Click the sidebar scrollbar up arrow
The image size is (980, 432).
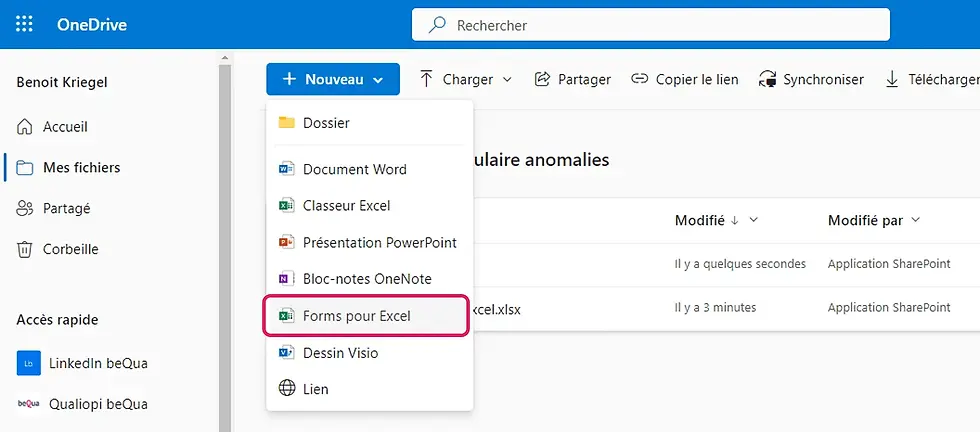tap(225, 58)
